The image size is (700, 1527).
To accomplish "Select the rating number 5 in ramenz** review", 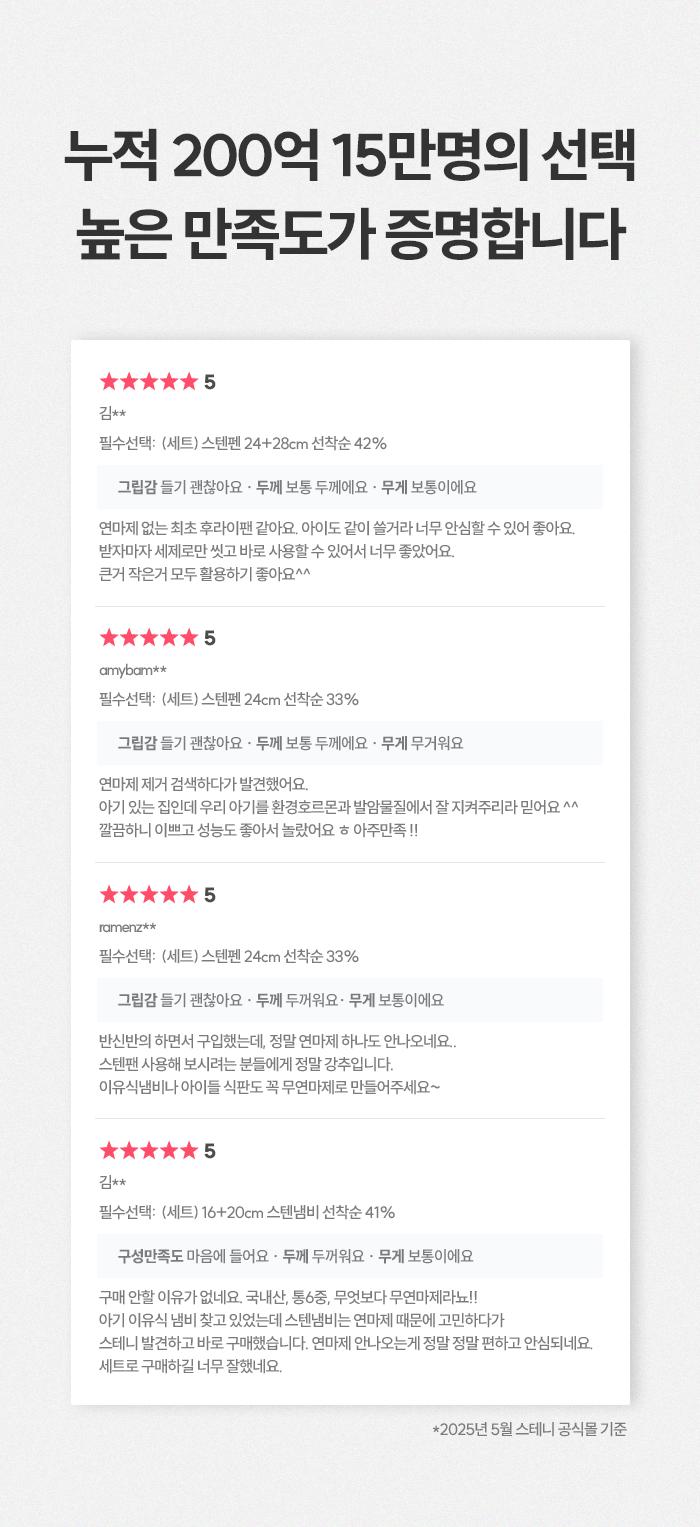I will click(x=210, y=895).
